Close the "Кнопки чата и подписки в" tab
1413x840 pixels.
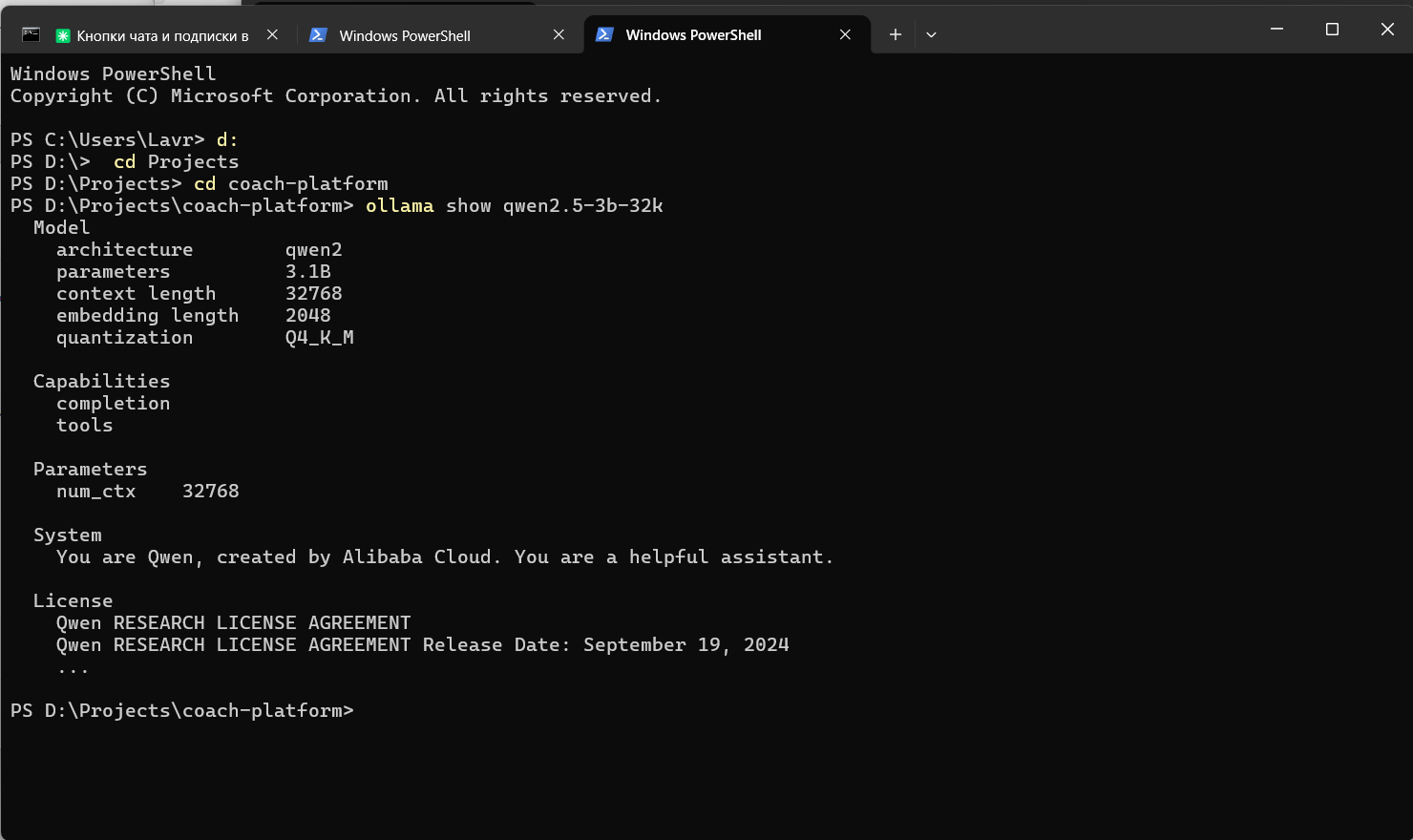[x=272, y=34]
